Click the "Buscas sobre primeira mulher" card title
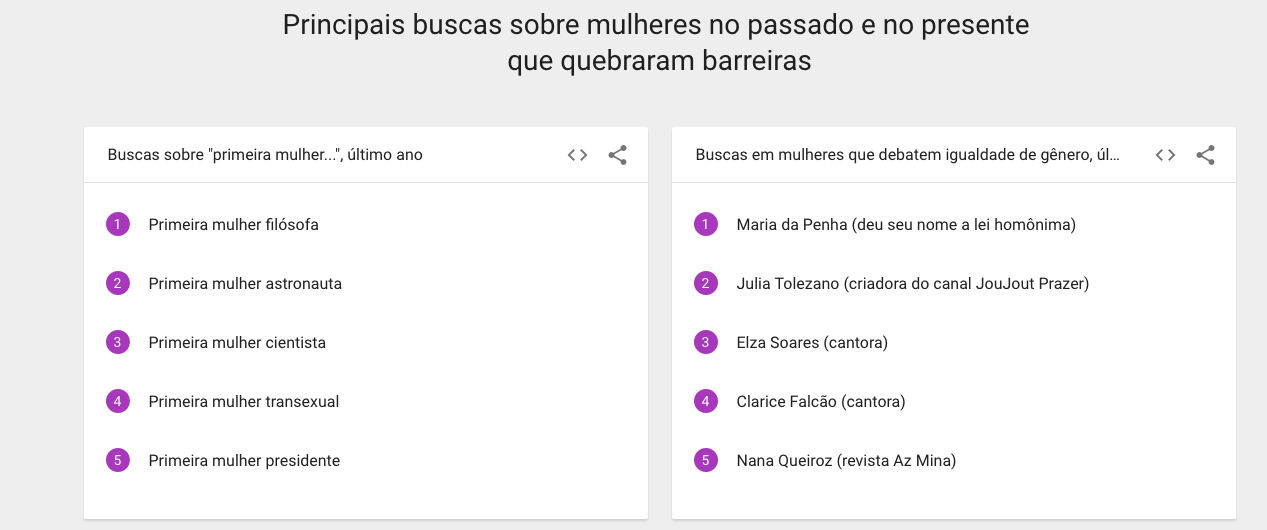The height and width of the screenshot is (530, 1267). 265,155
